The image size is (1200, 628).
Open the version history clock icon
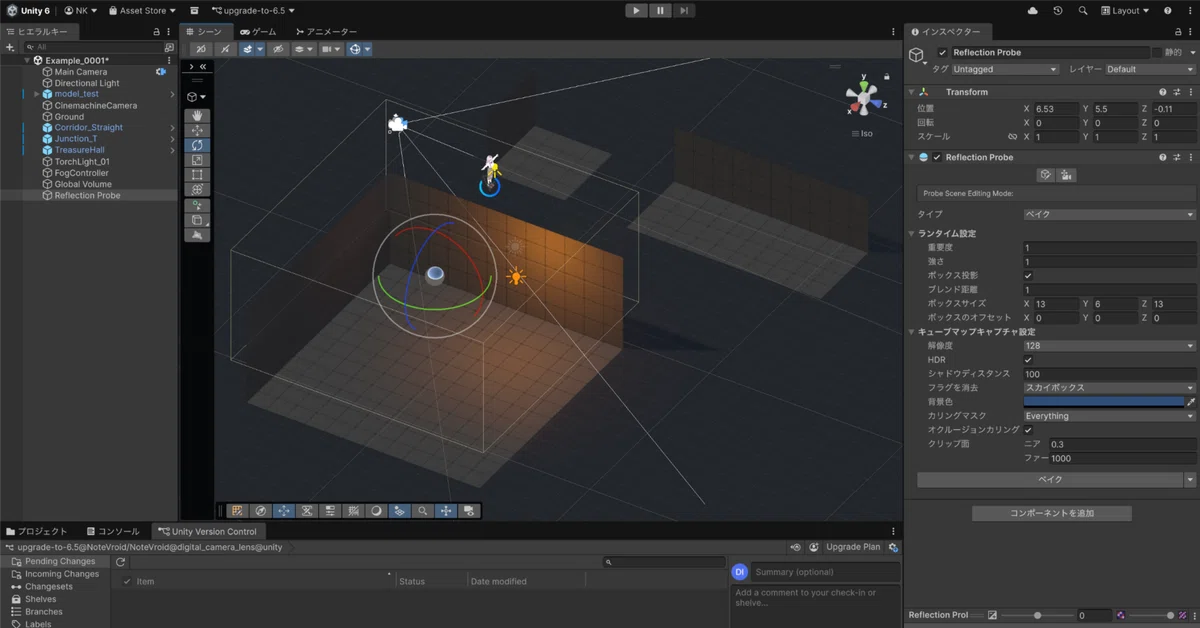1058,11
